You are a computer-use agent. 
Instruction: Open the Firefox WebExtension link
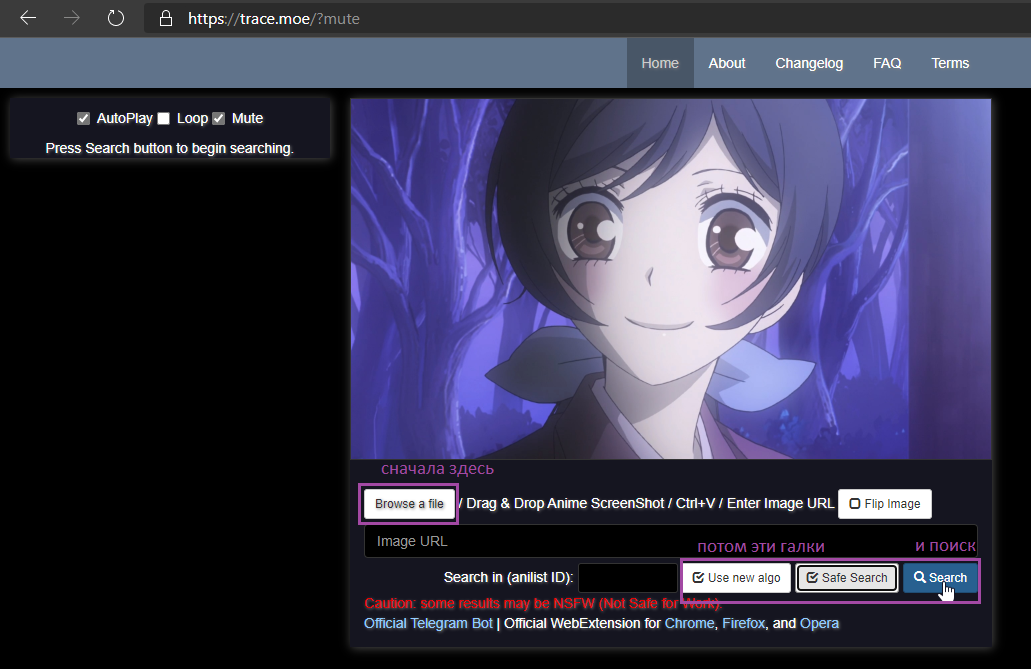(744, 623)
